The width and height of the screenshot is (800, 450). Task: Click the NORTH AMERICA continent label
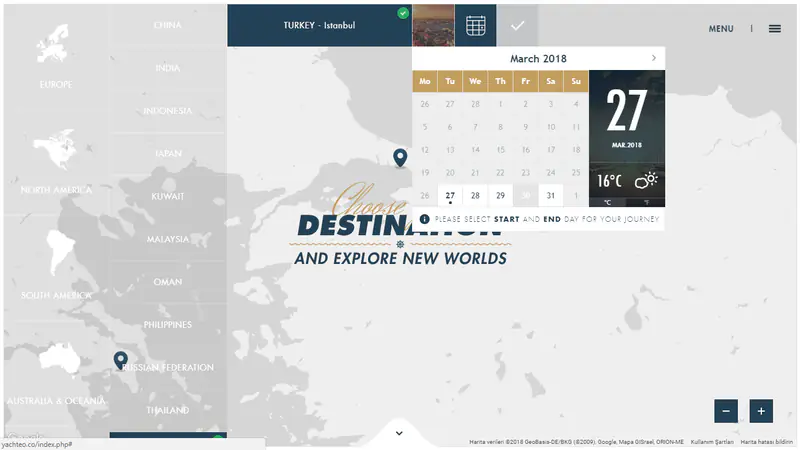[x=56, y=190]
